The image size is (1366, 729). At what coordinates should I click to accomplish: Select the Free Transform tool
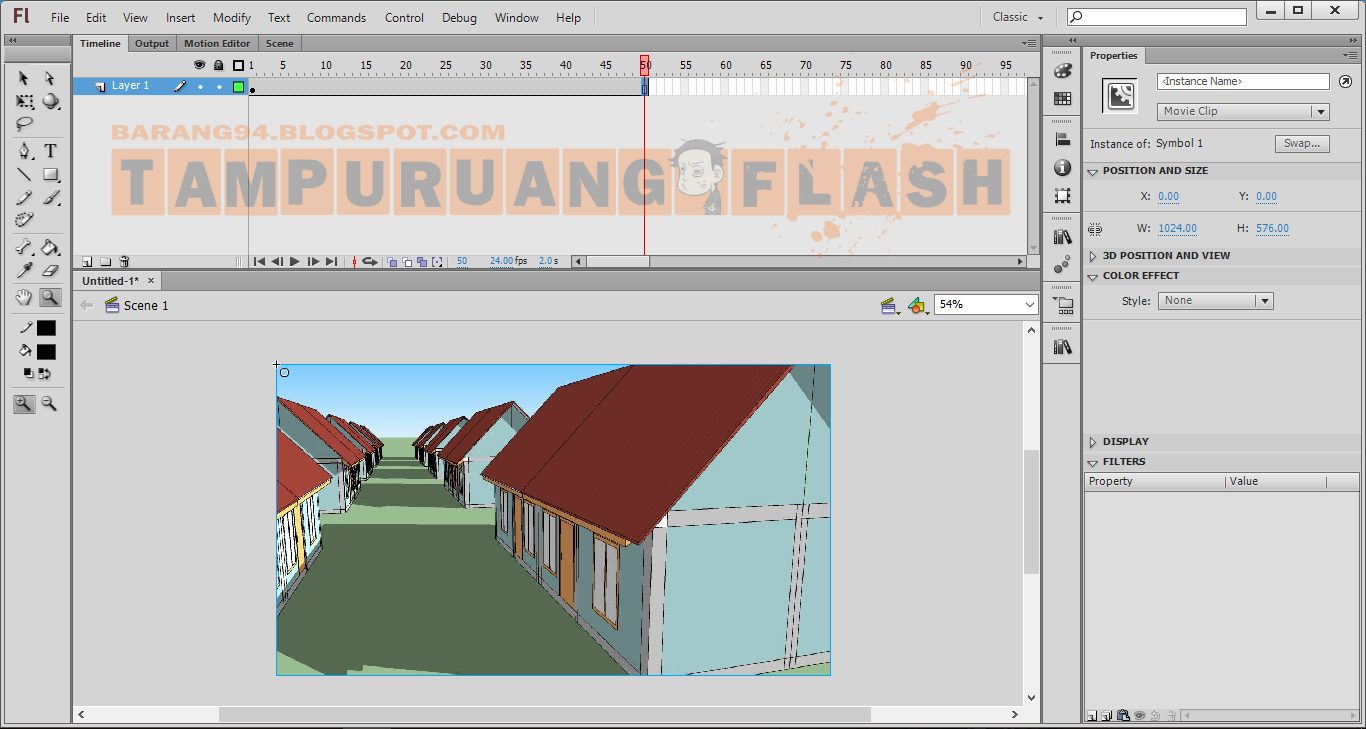pos(24,102)
